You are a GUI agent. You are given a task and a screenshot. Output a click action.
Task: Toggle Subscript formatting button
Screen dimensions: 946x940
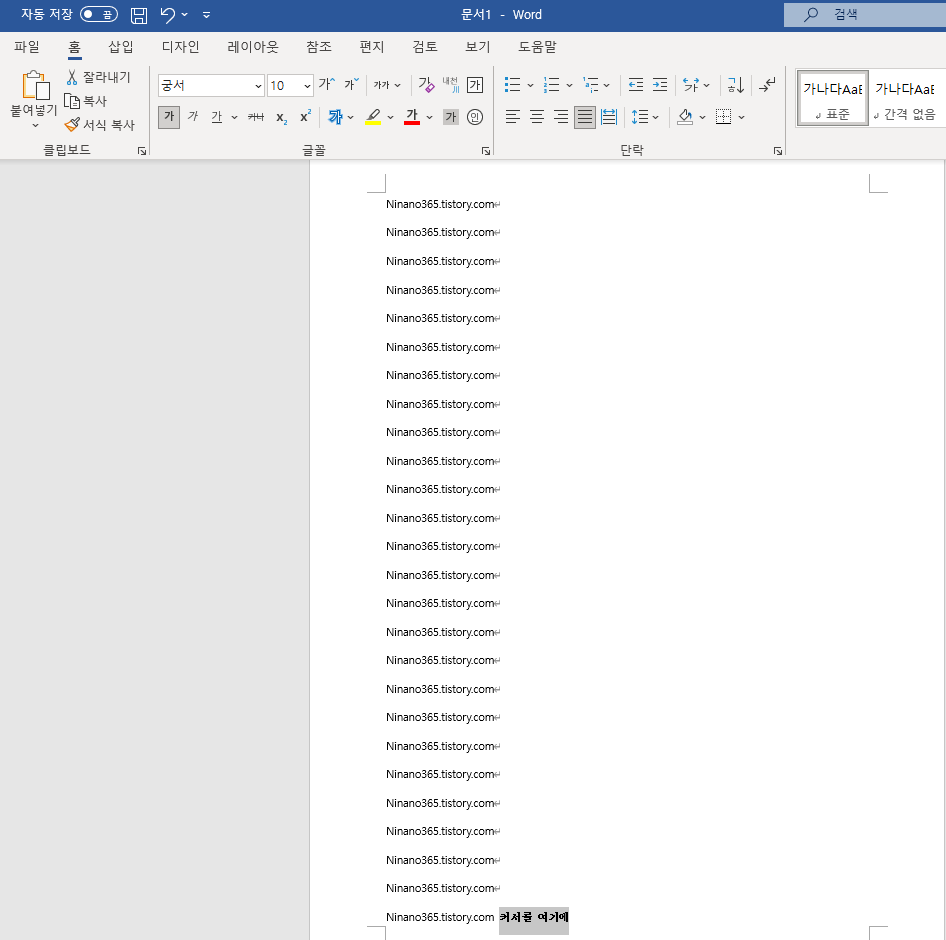(281, 117)
